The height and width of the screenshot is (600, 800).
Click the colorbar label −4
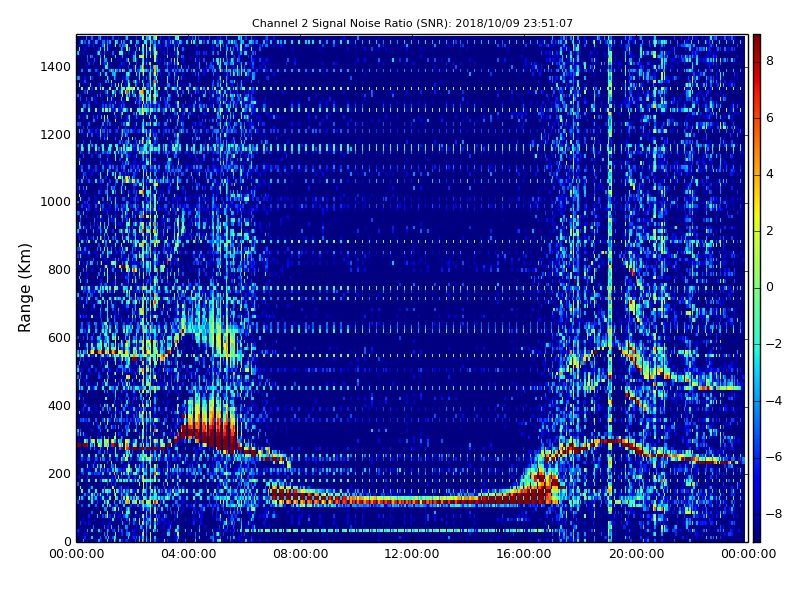[x=774, y=401]
